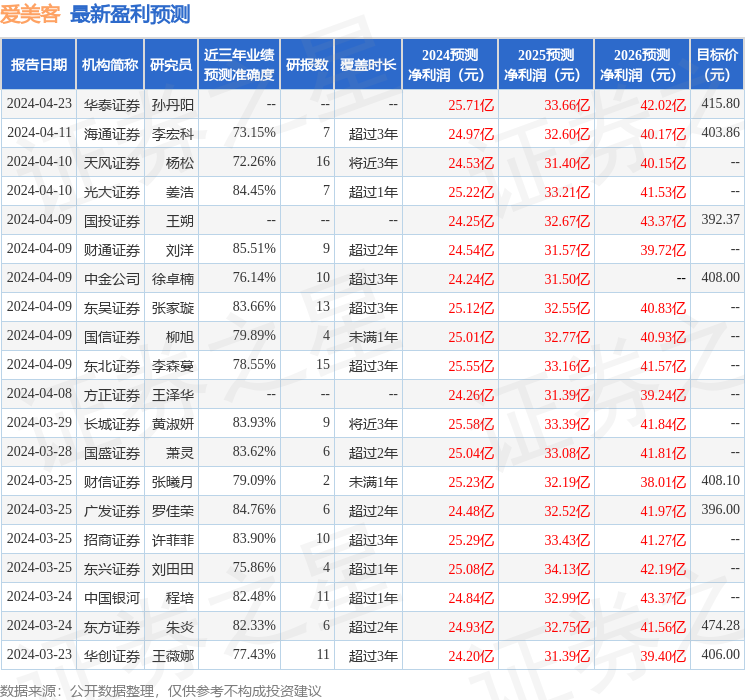Click target price 406.00

tap(721, 654)
